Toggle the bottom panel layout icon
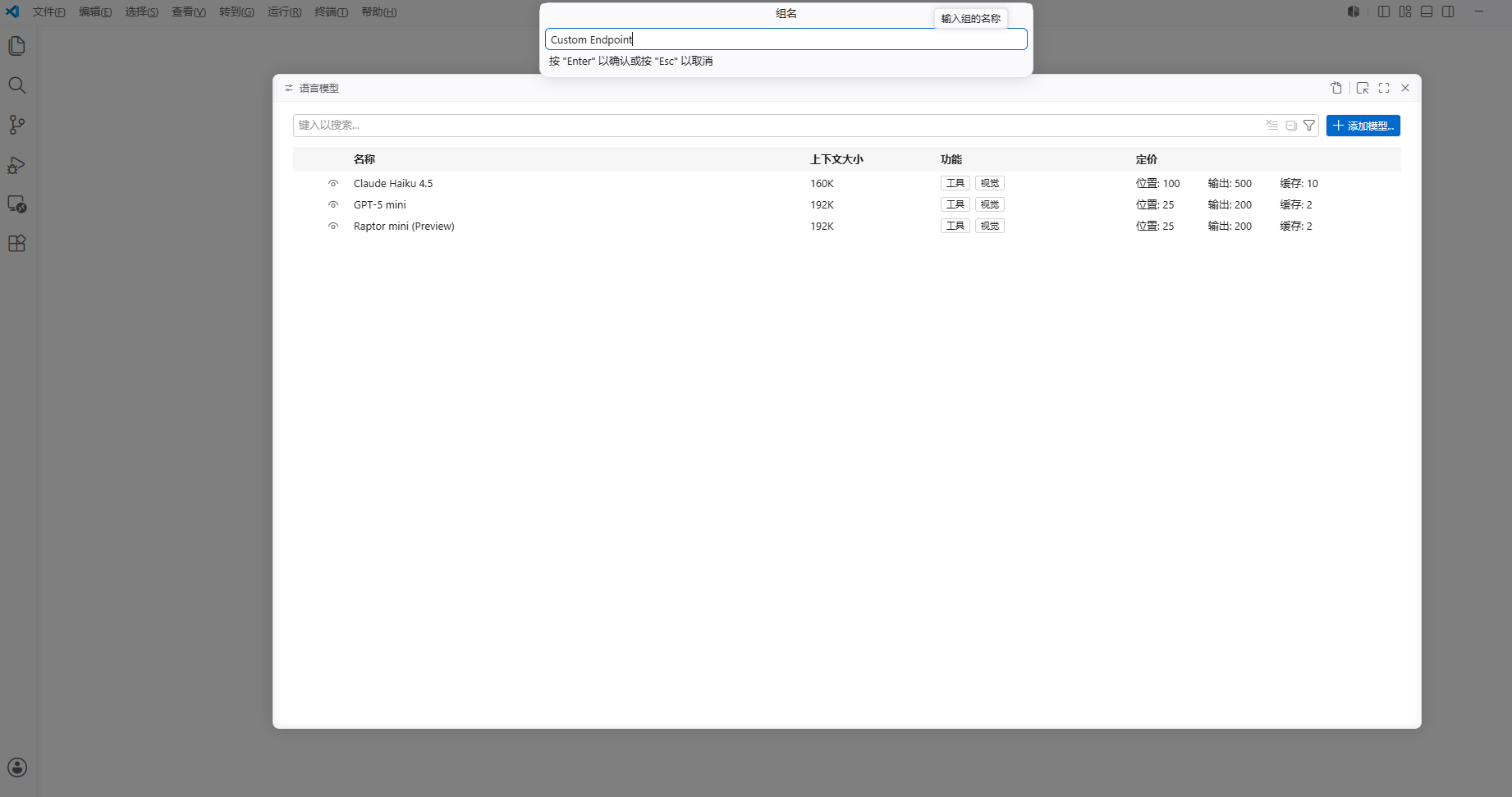1512x797 pixels. pos(1427,11)
